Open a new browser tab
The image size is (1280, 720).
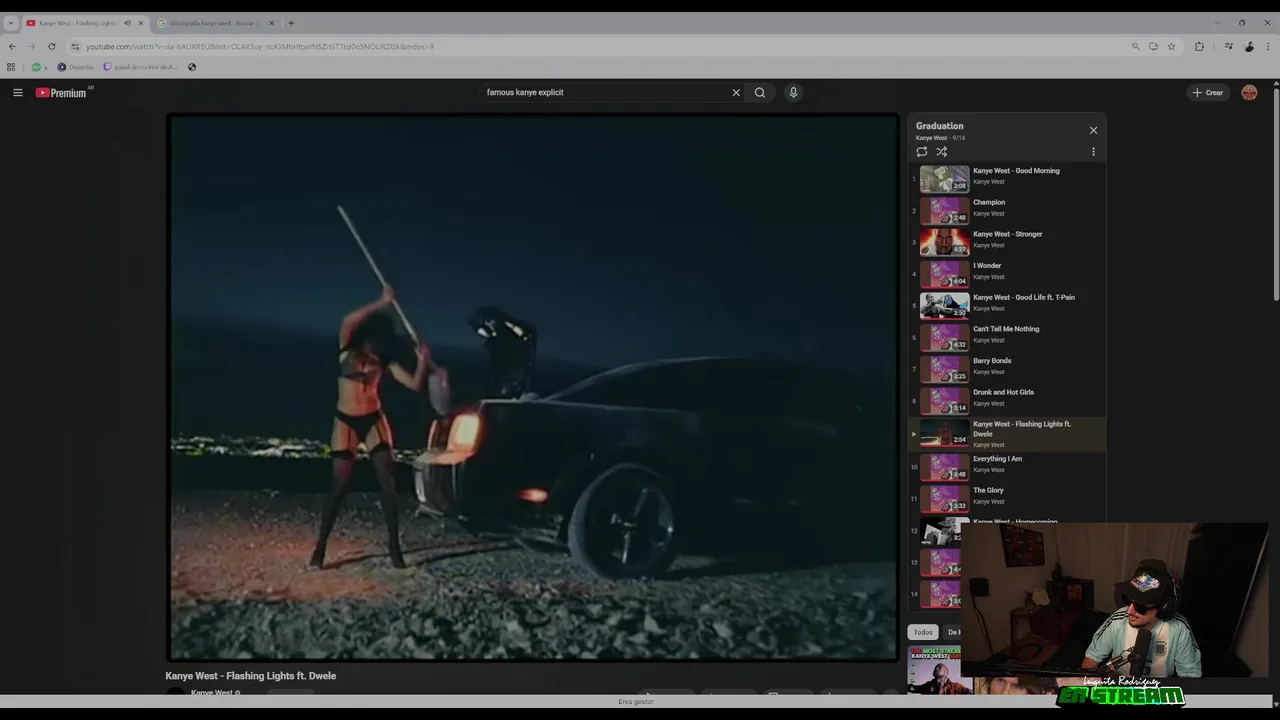[291, 23]
